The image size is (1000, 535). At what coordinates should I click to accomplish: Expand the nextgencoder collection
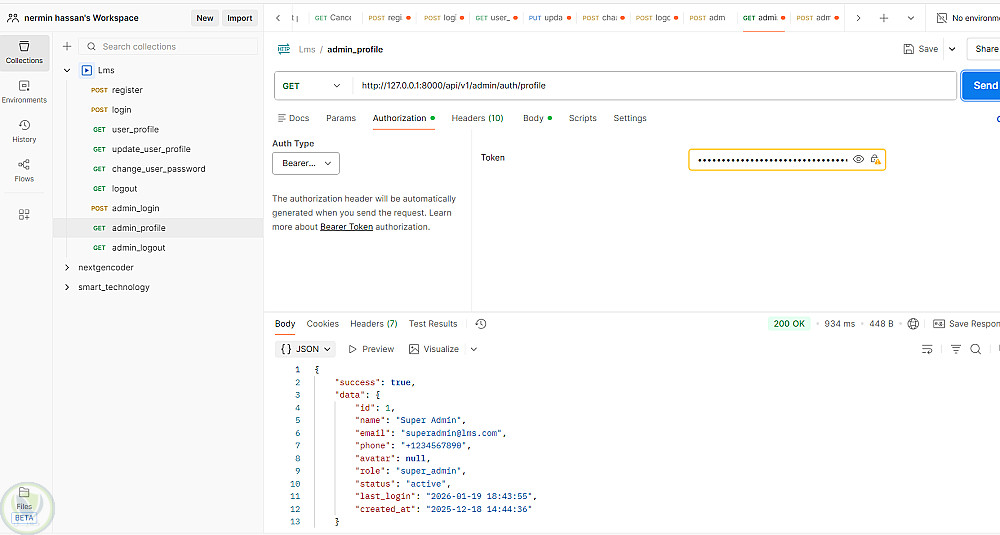click(67, 268)
